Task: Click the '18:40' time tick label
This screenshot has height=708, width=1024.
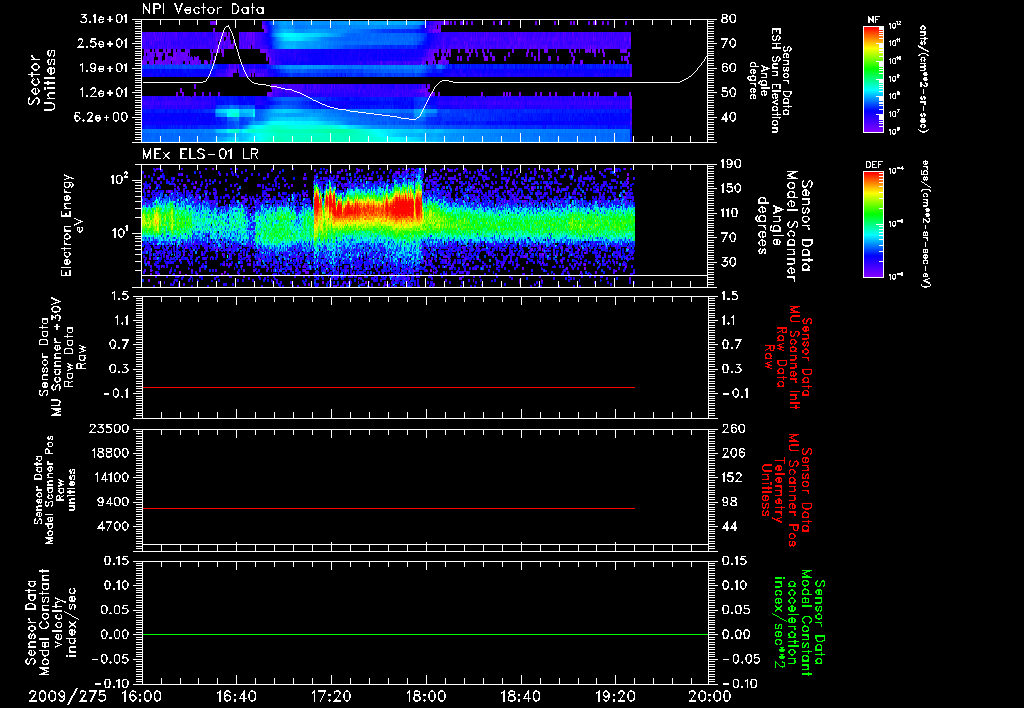Action: click(x=520, y=696)
